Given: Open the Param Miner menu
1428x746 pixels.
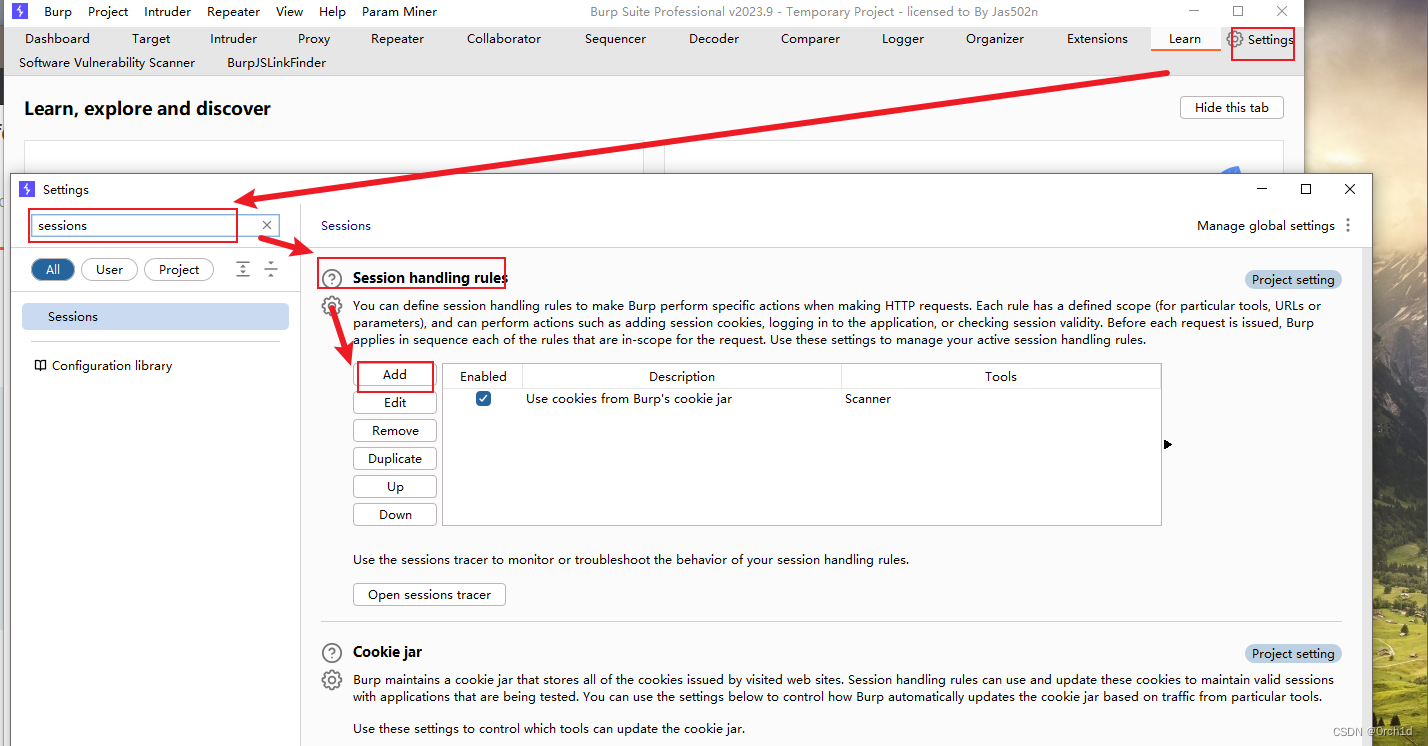Looking at the screenshot, I should [x=399, y=12].
